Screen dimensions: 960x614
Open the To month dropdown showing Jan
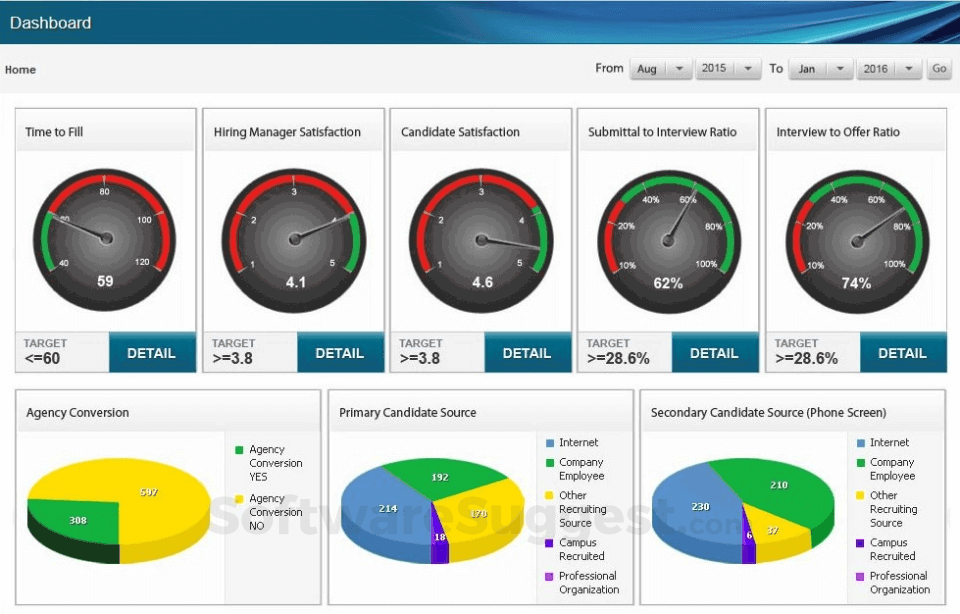click(x=819, y=68)
